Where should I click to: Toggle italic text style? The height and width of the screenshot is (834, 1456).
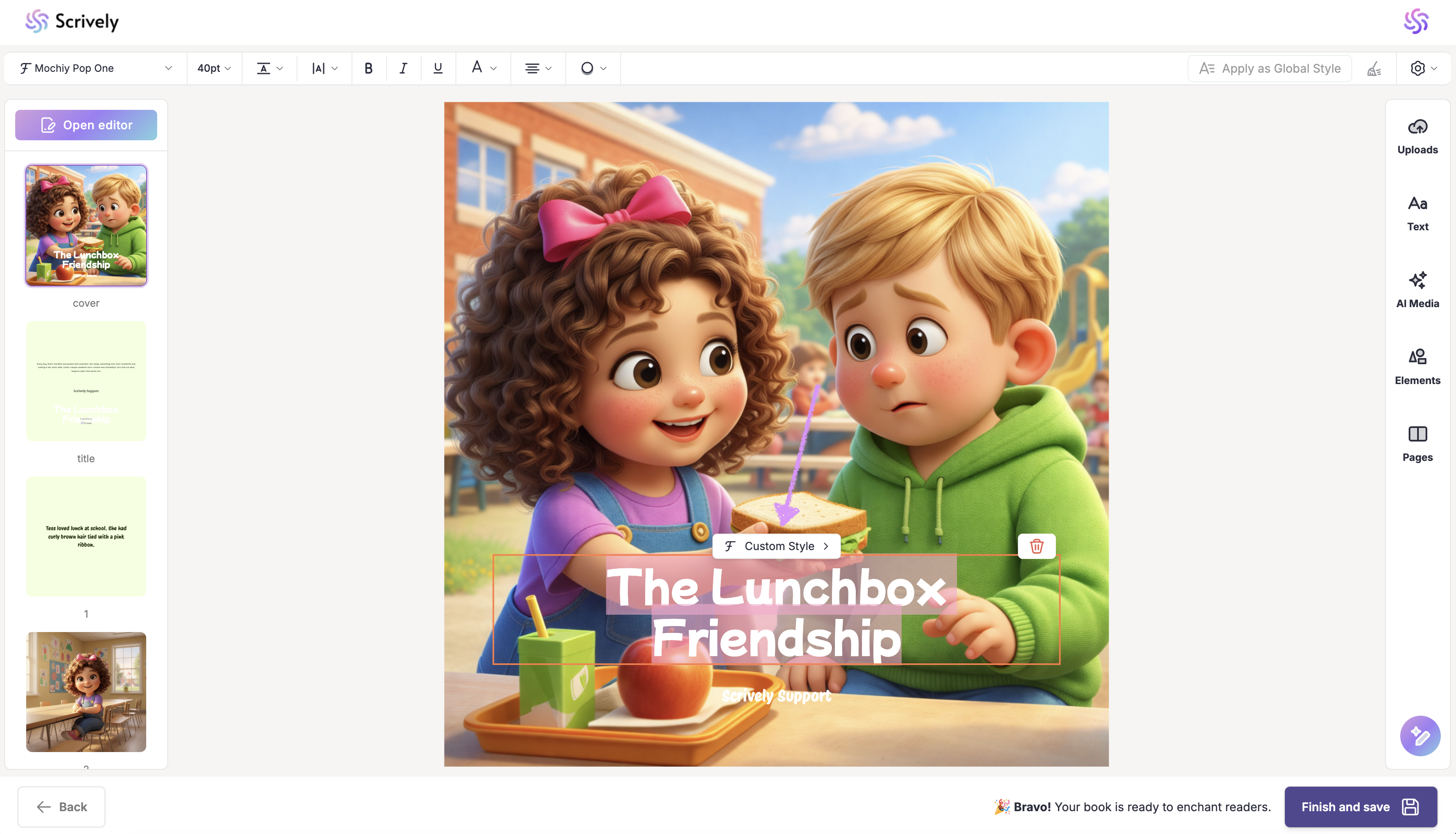(x=403, y=68)
